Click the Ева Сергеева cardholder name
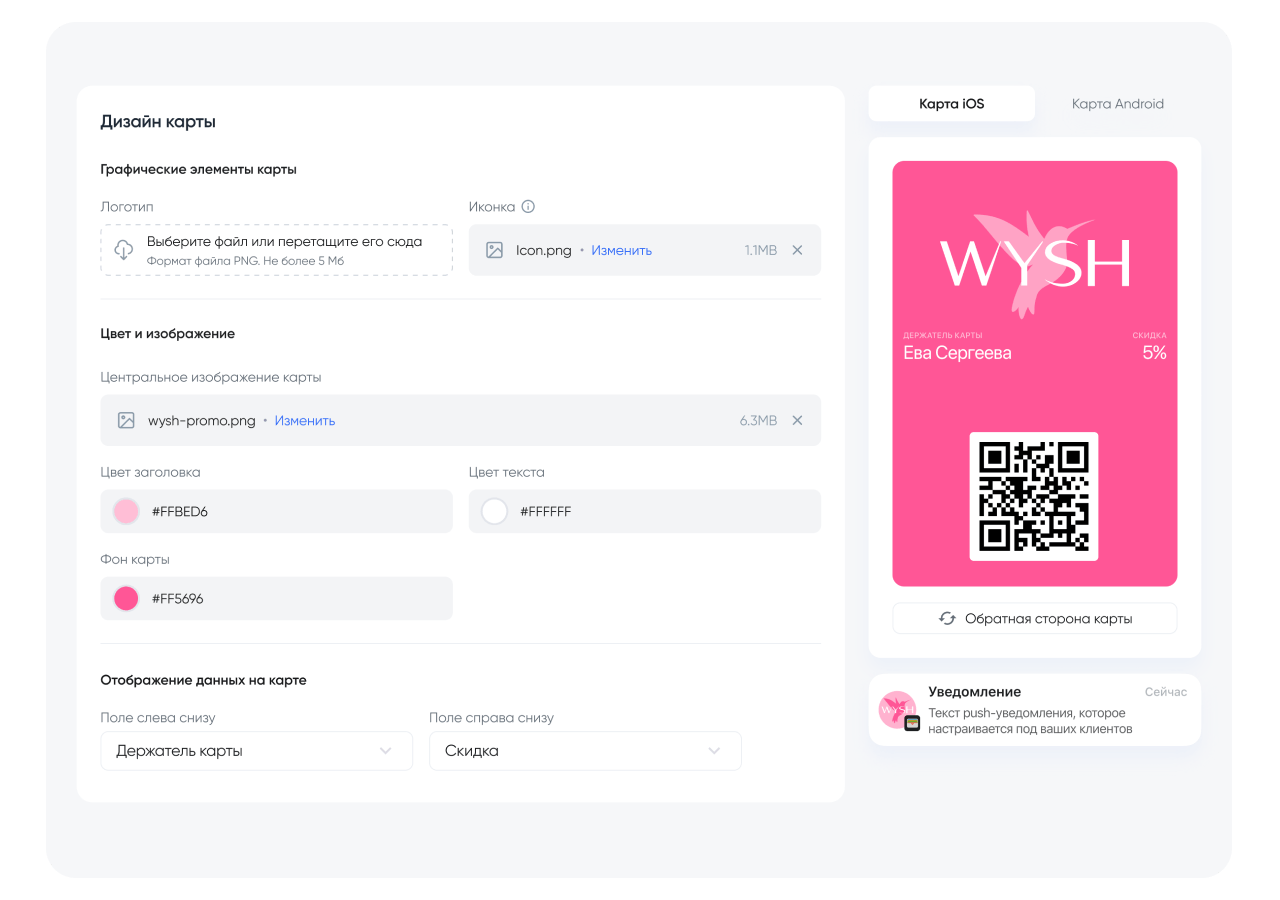The image size is (1280, 900). point(957,353)
